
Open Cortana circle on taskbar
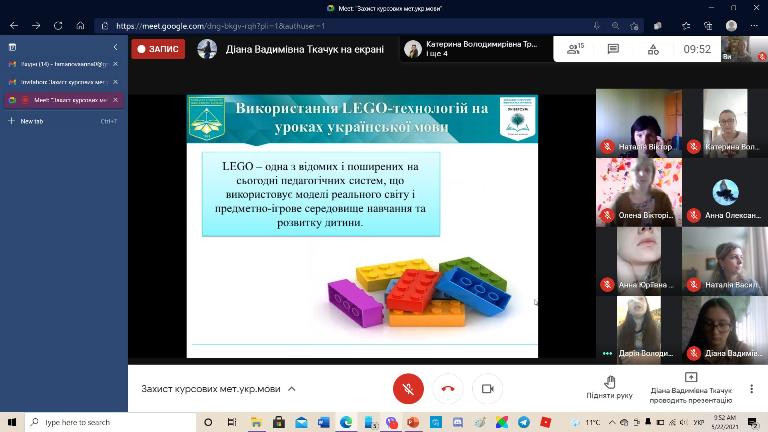(x=208, y=422)
